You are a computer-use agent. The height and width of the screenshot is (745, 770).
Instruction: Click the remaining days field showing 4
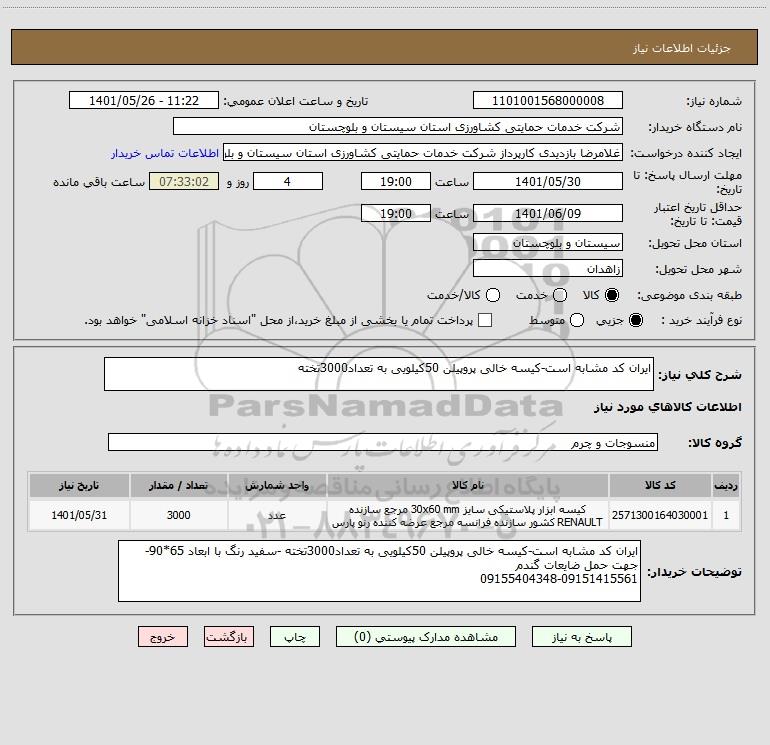(x=288, y=181)
